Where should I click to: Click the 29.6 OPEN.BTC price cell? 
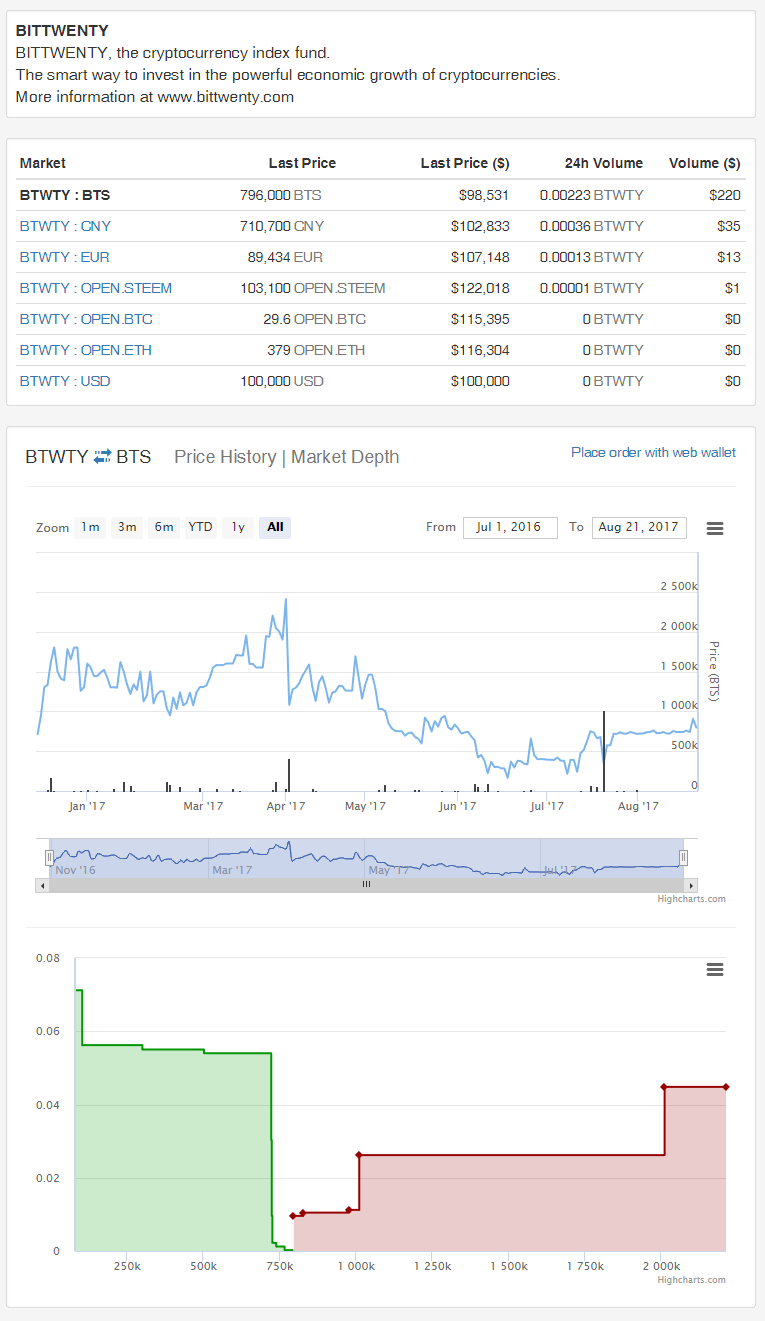315,319
